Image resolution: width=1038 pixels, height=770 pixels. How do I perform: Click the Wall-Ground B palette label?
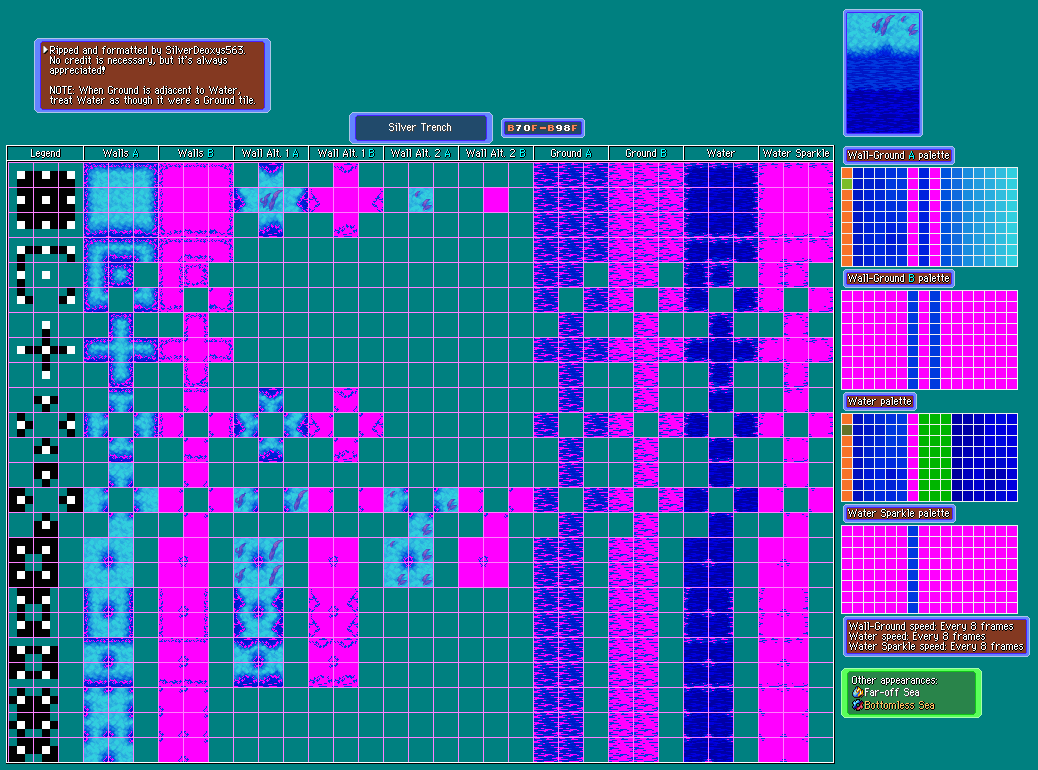coord(898,279)
